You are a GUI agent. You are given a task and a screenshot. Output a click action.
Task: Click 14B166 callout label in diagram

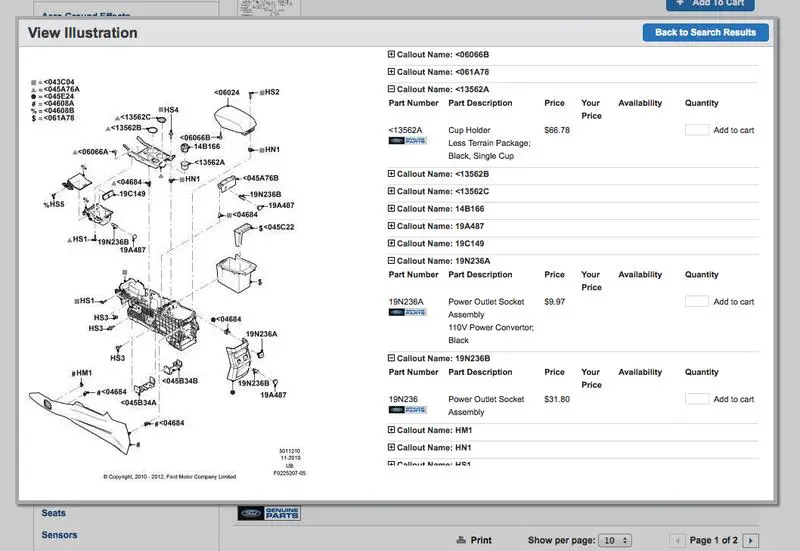207,146
